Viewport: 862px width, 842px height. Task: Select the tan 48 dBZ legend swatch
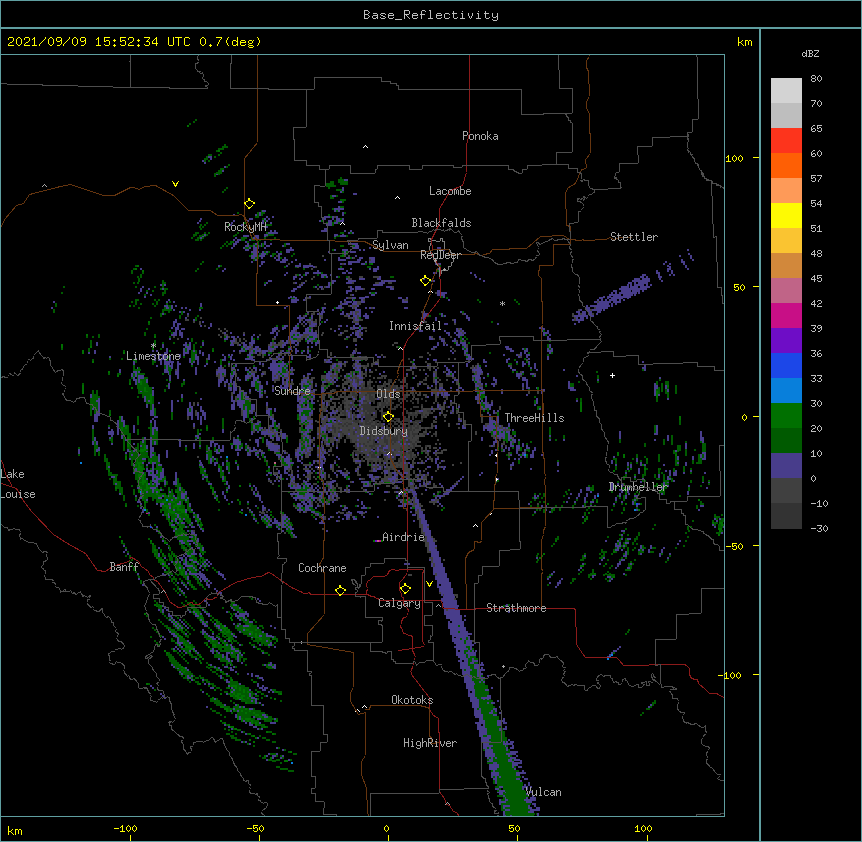point(786,265)
